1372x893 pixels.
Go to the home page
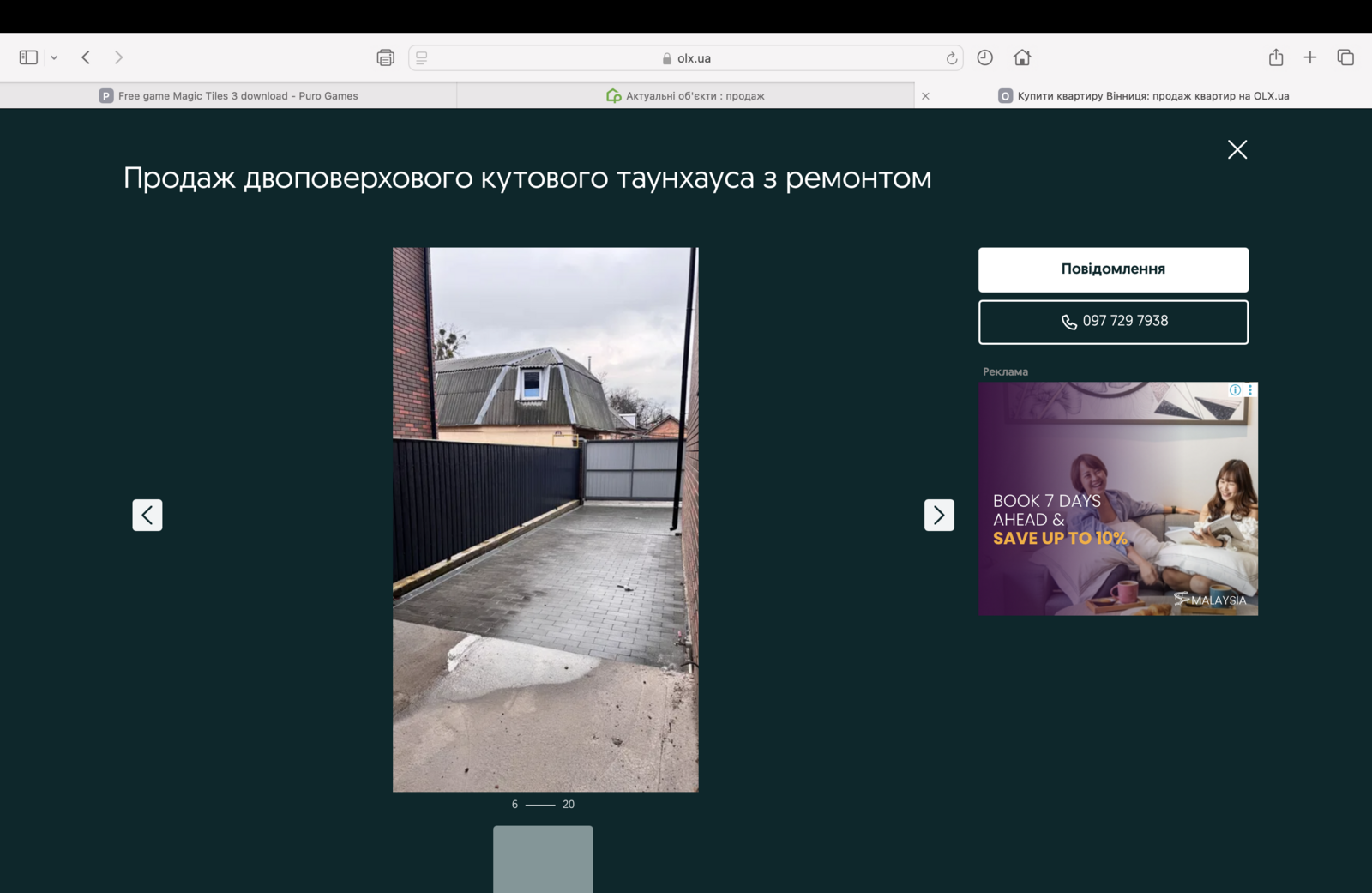click(1021, 57)
